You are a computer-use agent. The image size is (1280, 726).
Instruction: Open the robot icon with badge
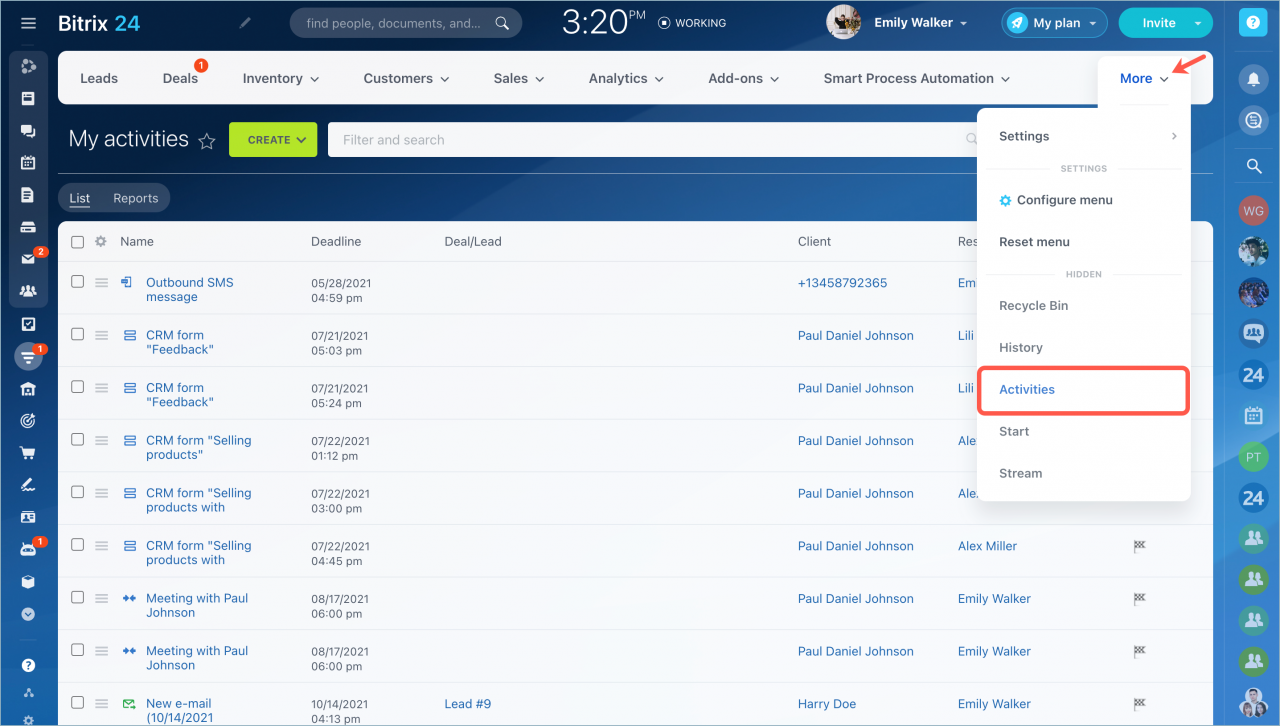[x=28, y=549]
